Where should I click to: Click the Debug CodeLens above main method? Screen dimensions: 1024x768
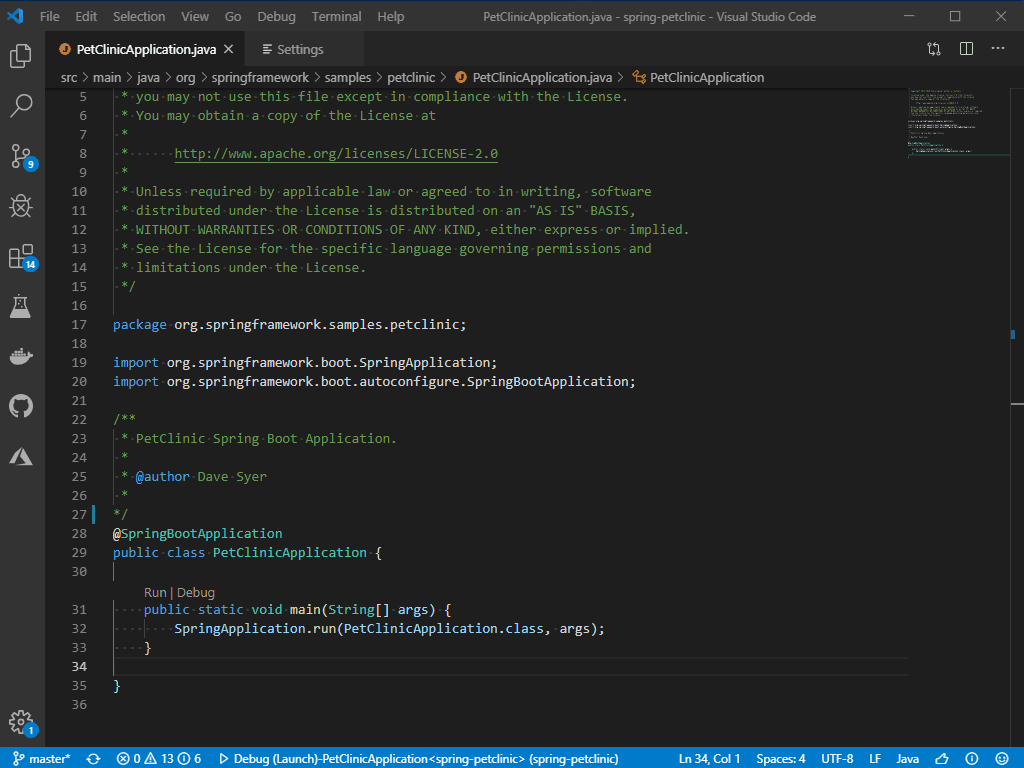click(196, 592)
